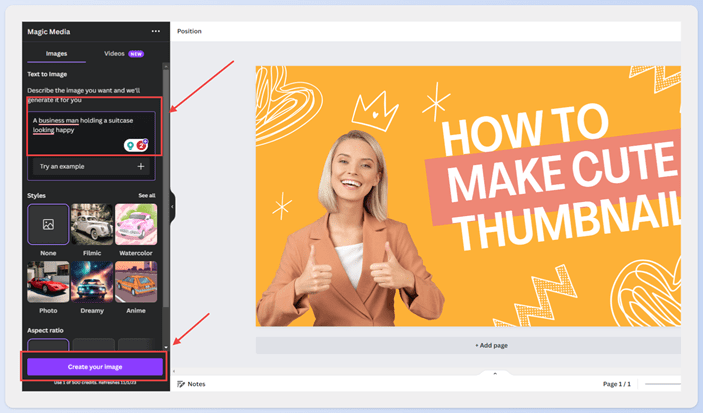The width and height of the screenshot is (703, 413).
Task: Choose the first aspect ratio option
Action: [x=48, y=344]
